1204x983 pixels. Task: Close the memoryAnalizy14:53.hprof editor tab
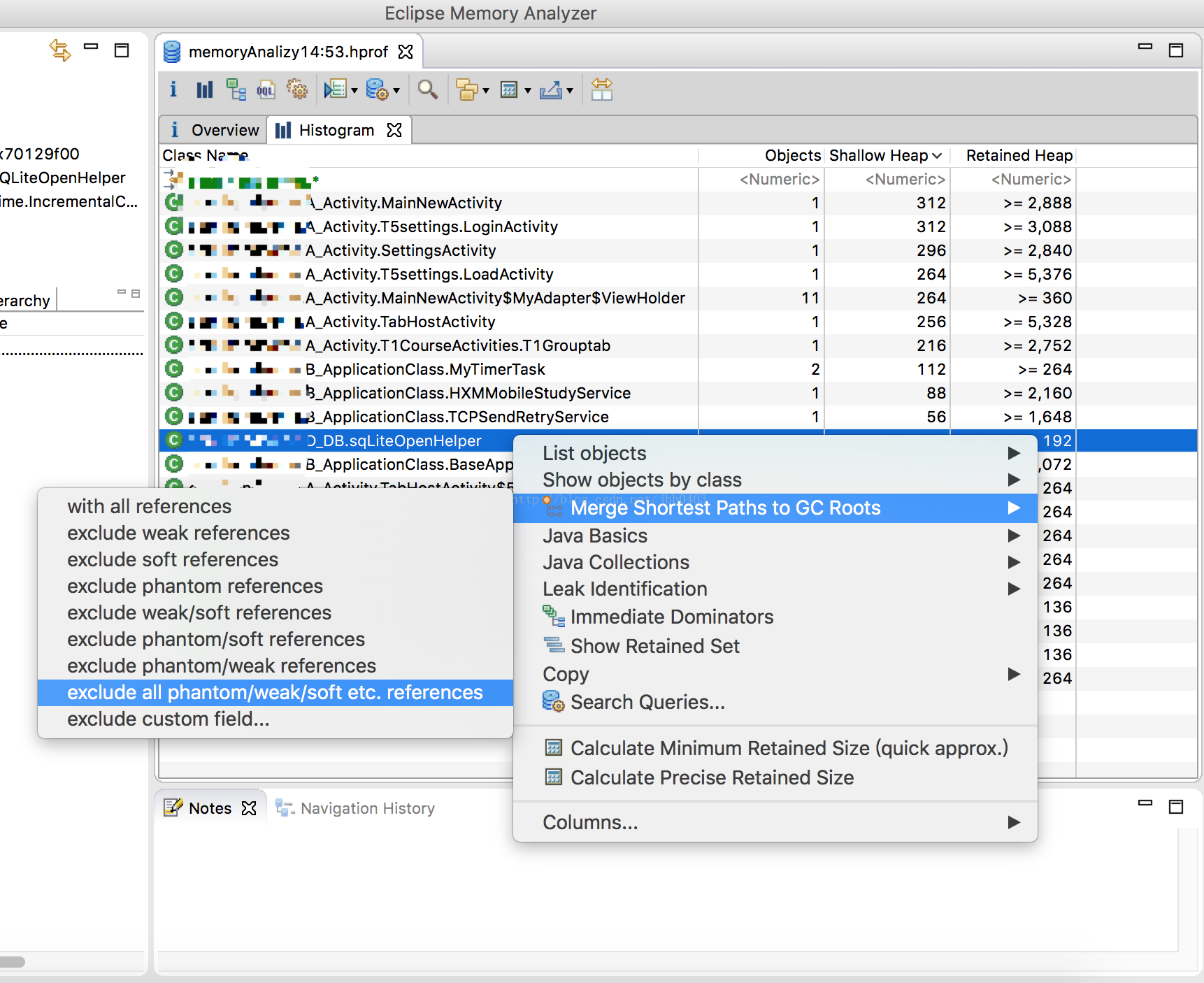pyautogui.click(x=406, y=52)
